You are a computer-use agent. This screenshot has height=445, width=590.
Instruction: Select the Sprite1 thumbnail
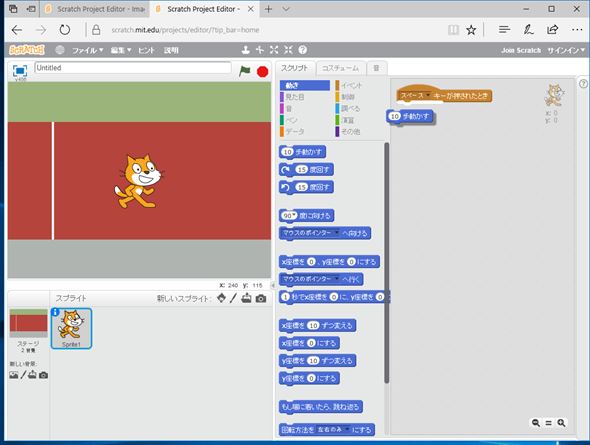click(71, 328)
